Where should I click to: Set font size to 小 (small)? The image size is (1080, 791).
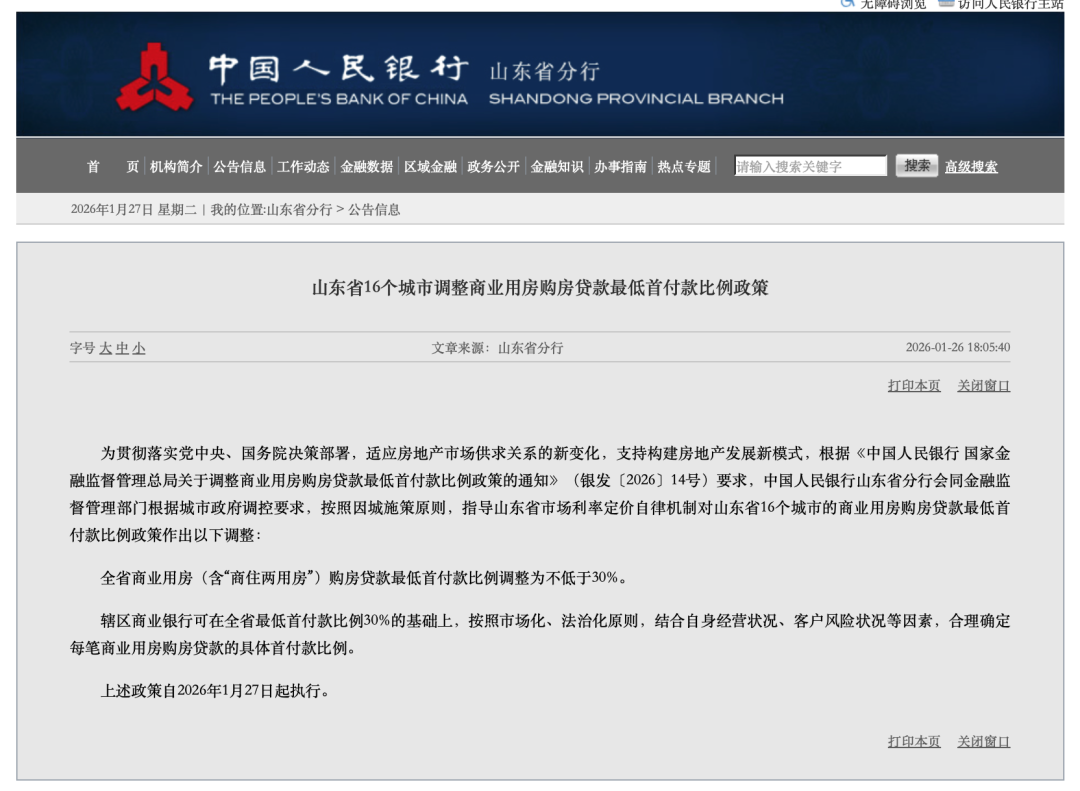click(139, 349)
